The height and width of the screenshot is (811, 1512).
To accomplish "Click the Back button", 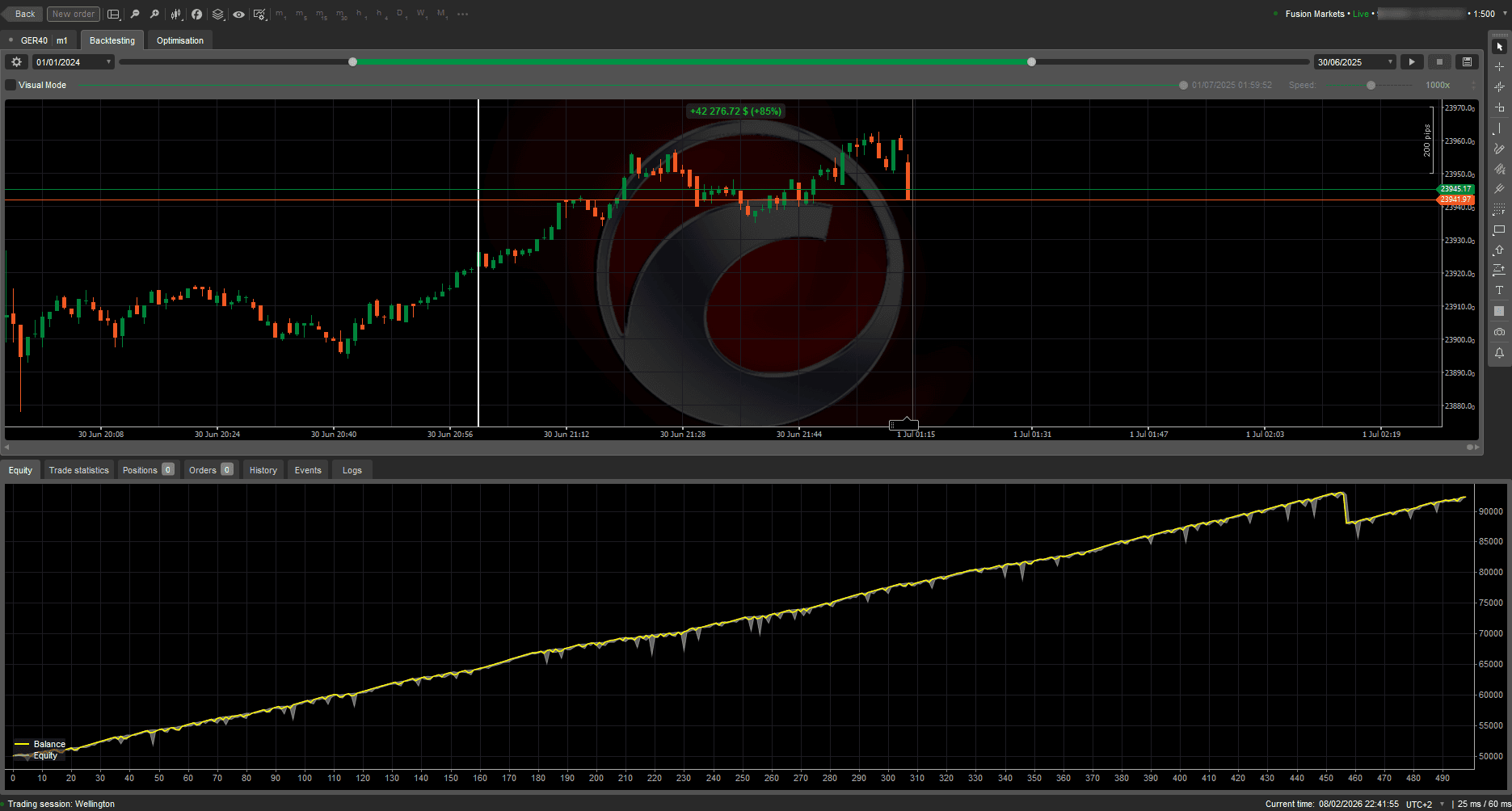I will pyautogui.click(x=23, y=14).
